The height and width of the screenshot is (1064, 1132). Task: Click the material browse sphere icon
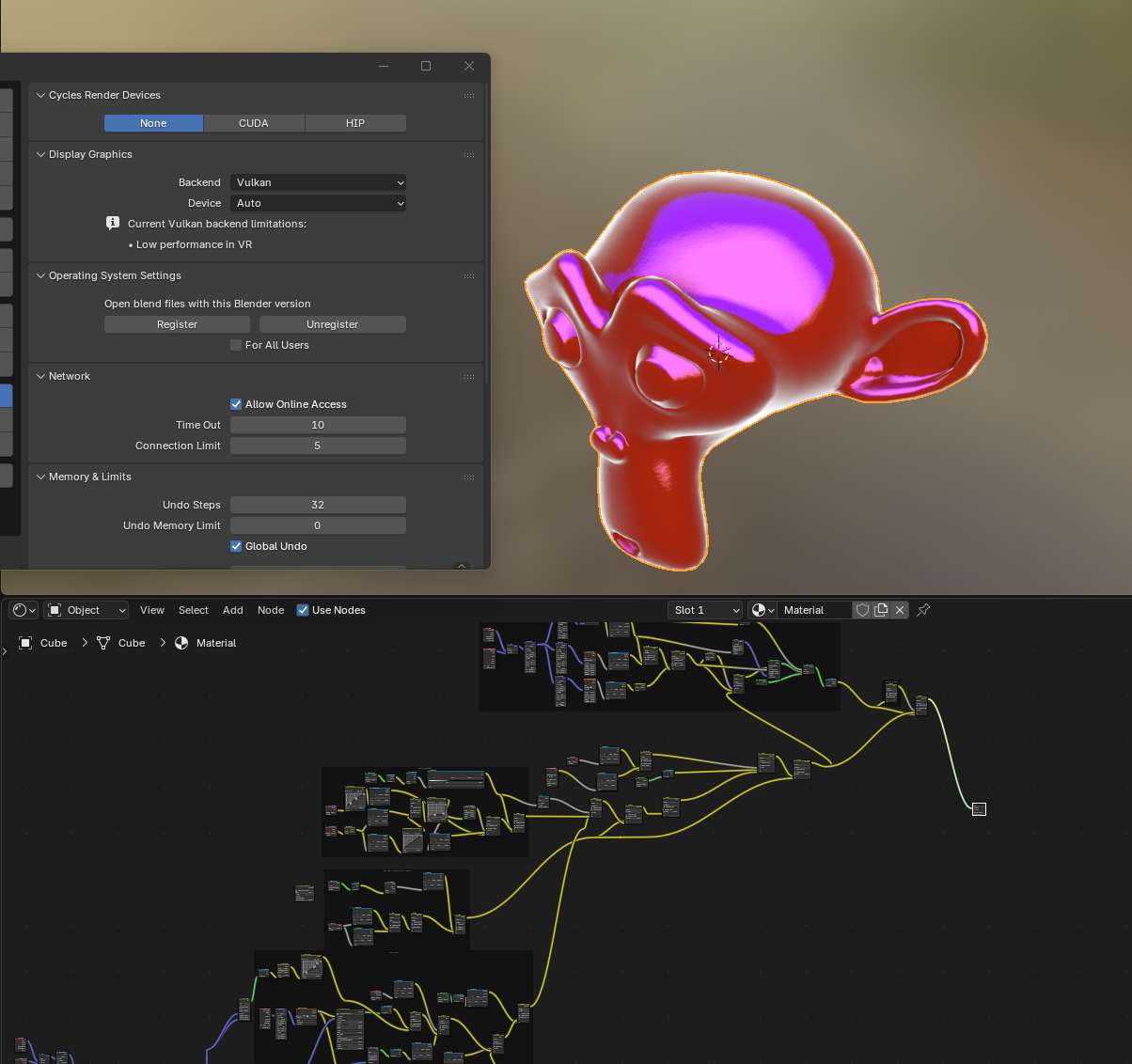763,610
